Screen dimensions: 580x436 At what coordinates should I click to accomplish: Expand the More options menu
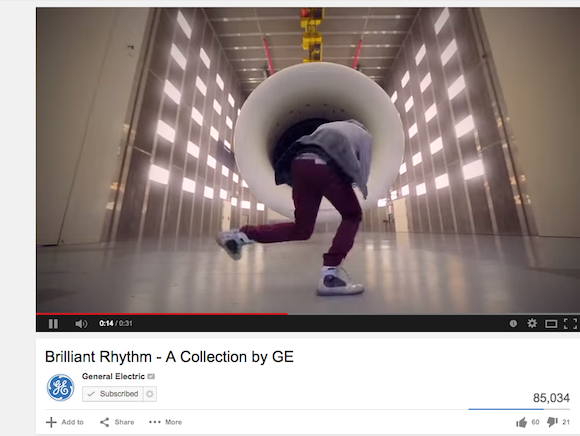coord(165,422)
